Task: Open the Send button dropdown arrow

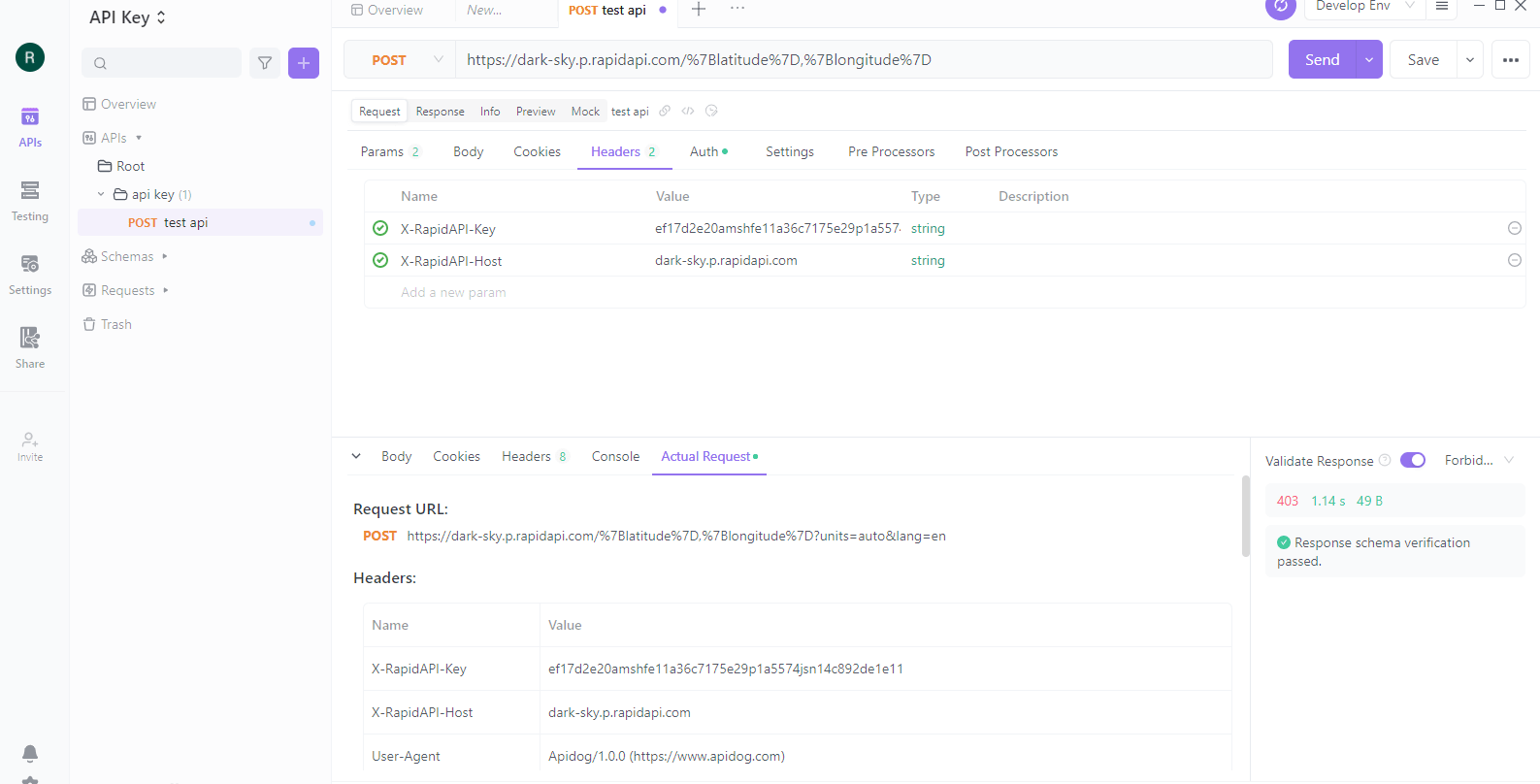Action: coord(1369,59)
